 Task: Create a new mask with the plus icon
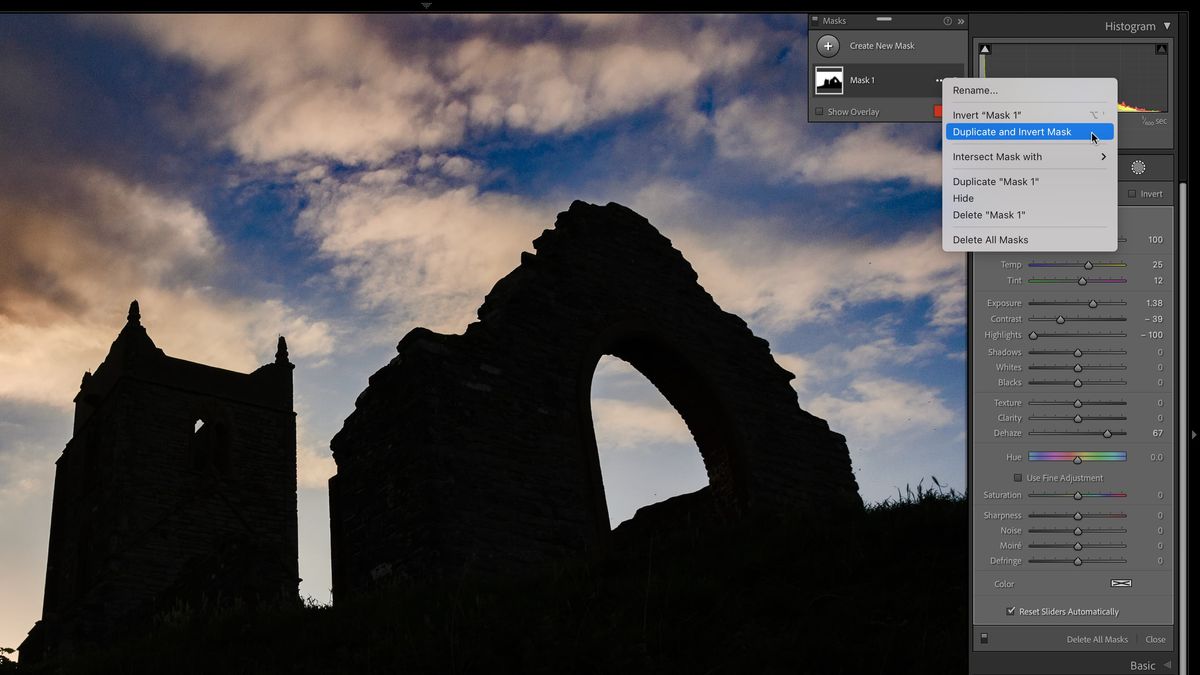(x=828, y=46)
